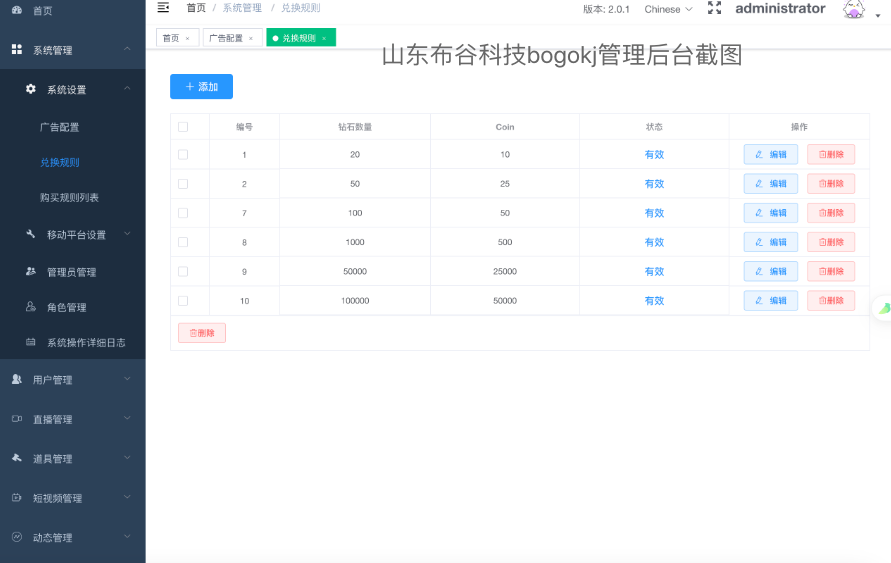Click the blue 添加 button
Viewport: 891px width, 563px height.
click(201, 87)
